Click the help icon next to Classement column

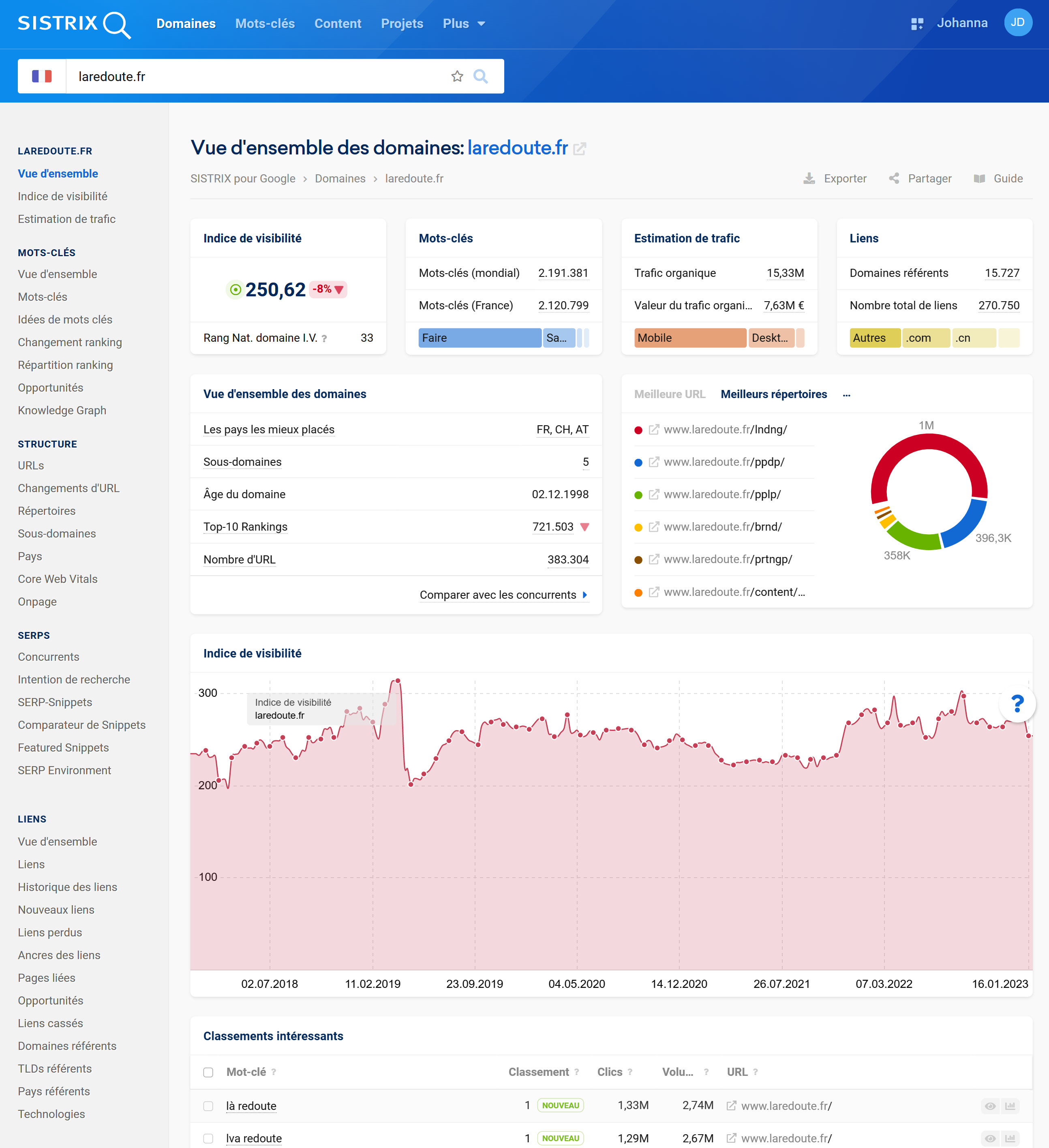[x=576, y=1072]
